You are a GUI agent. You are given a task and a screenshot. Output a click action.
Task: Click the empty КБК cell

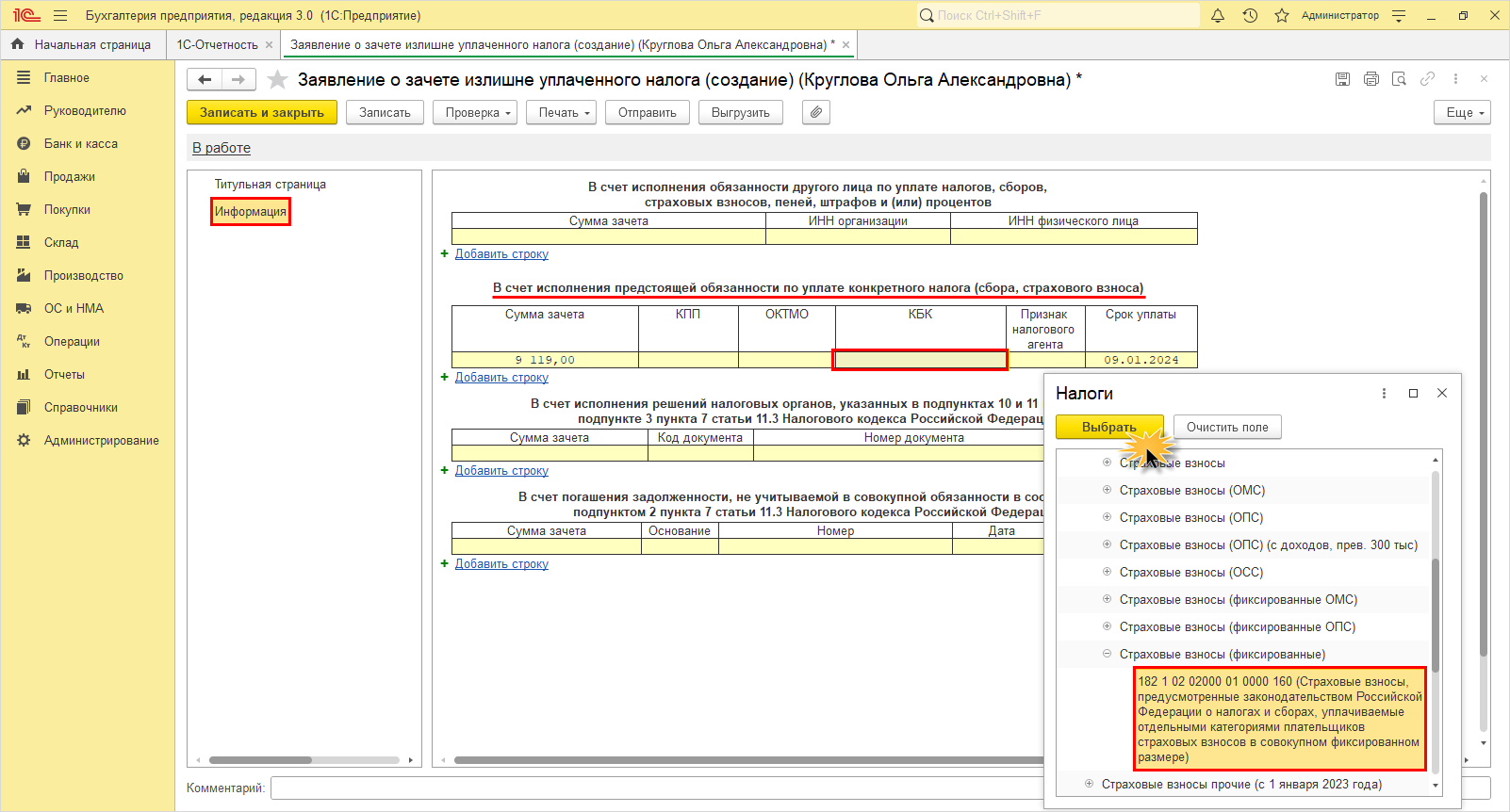(921, 360)
